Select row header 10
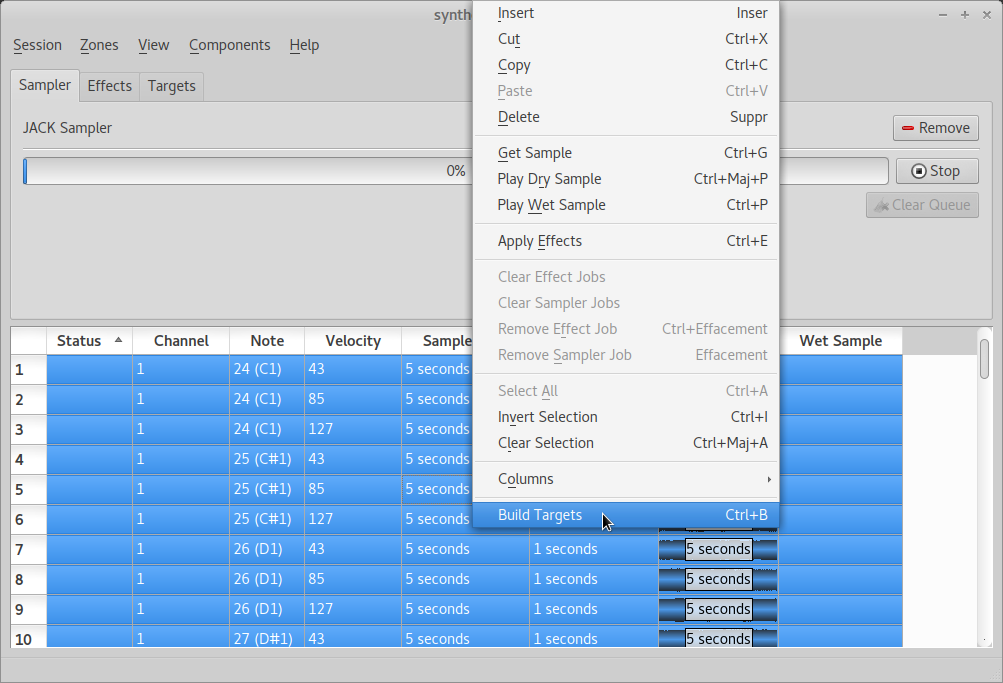Viewport: 1003px width, 683px height. pyautogui.click(x=29, y=639)
